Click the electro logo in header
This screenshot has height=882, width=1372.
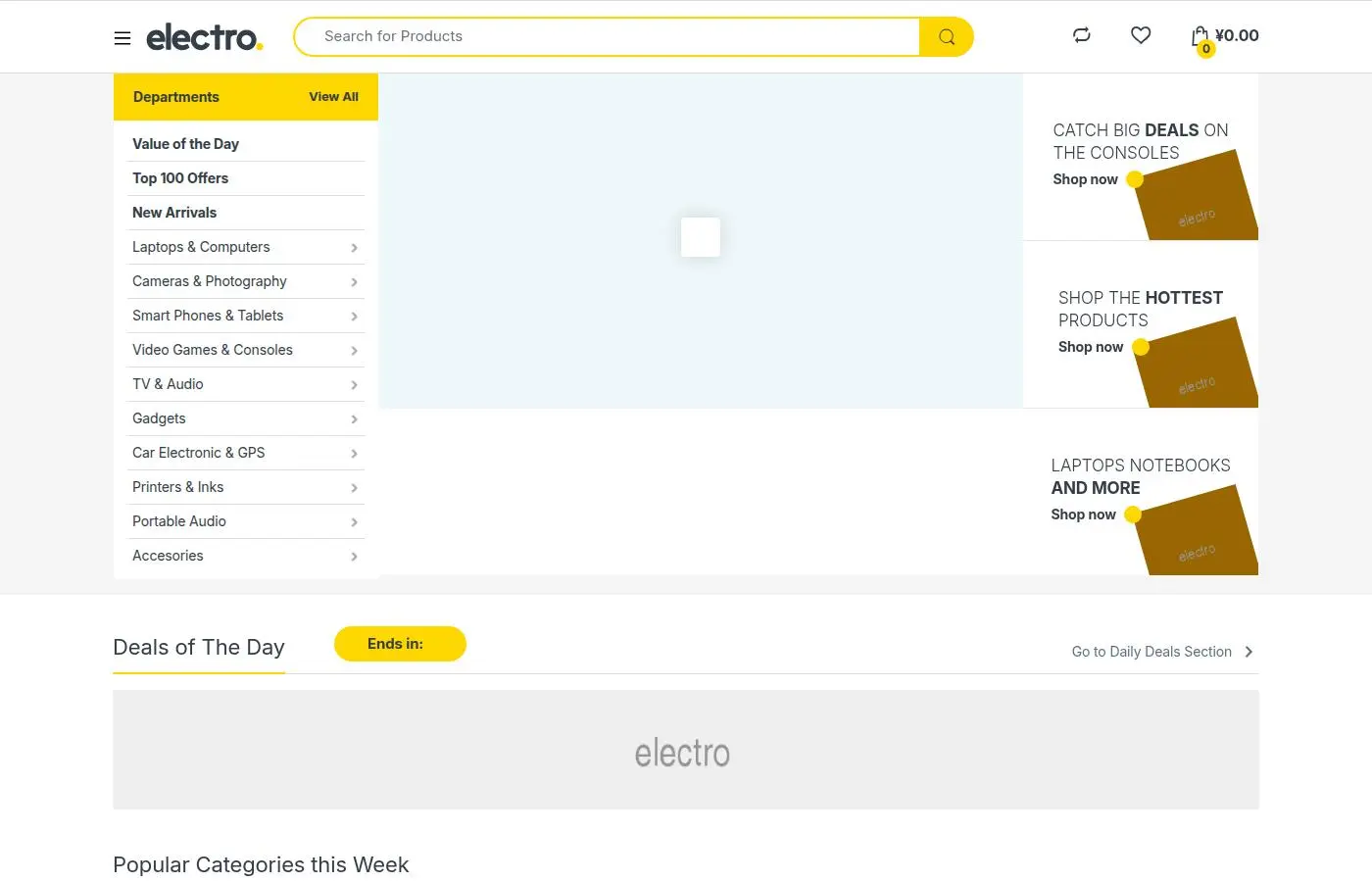tap(204, 37)
